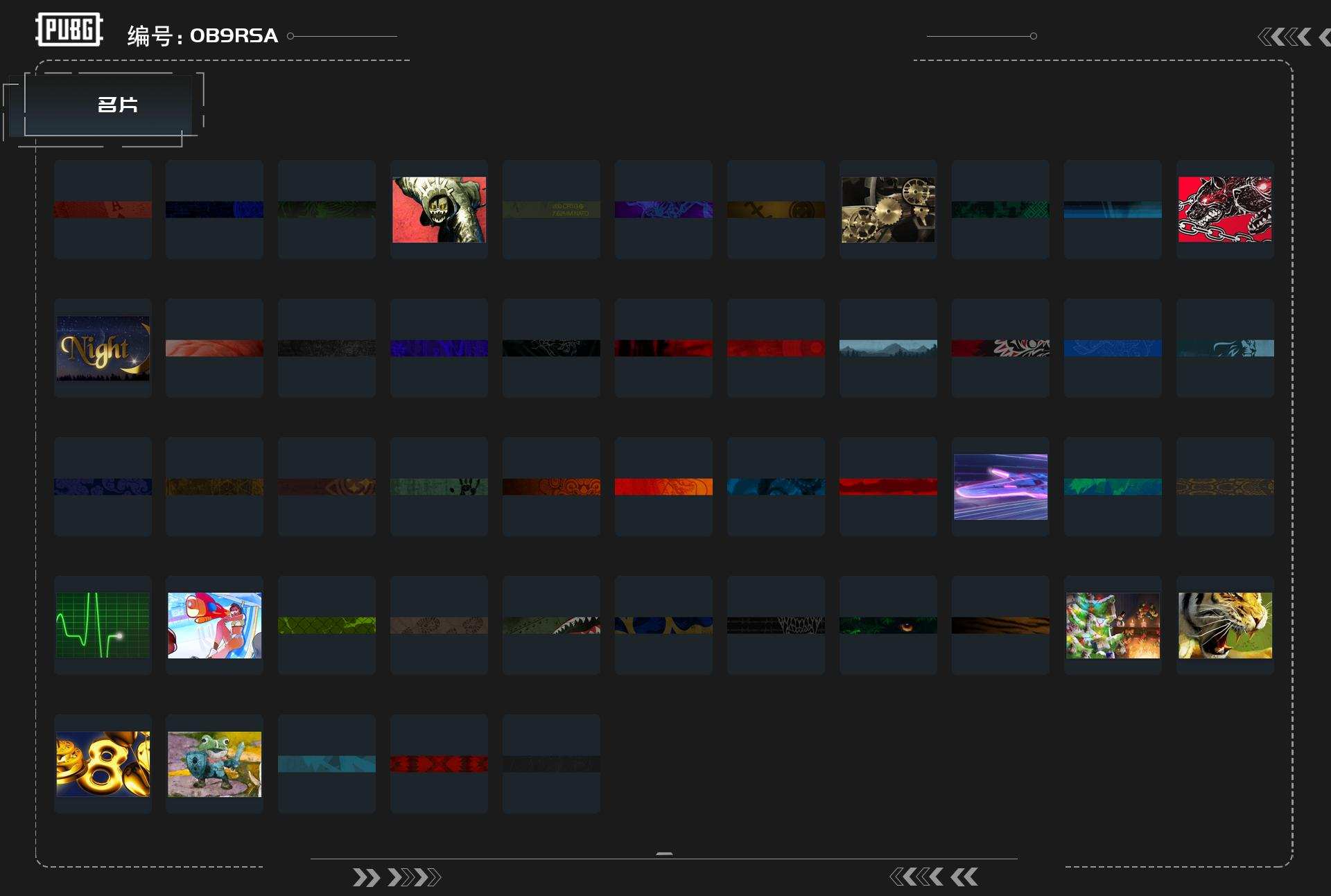Screen dimensions: 1331x896
Task: Click the bottom-right left-pointing chevrons
Action: tap(934, 877)
